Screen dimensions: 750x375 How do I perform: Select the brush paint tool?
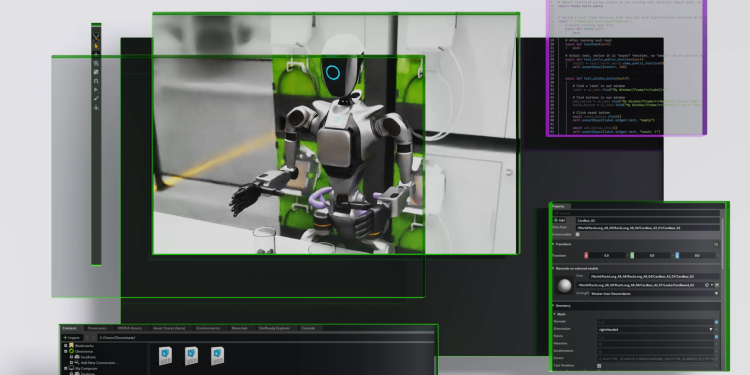(x=96, y=99)
